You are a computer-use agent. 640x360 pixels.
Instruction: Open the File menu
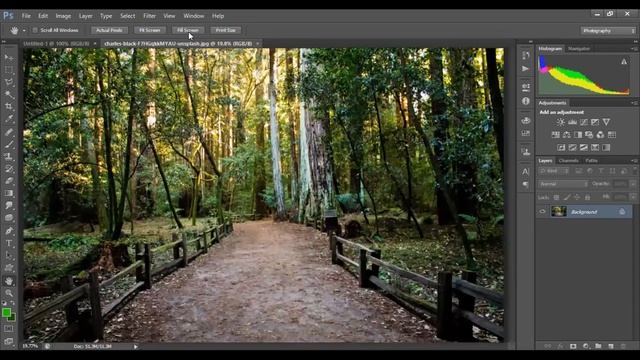[x=26, y=16]
